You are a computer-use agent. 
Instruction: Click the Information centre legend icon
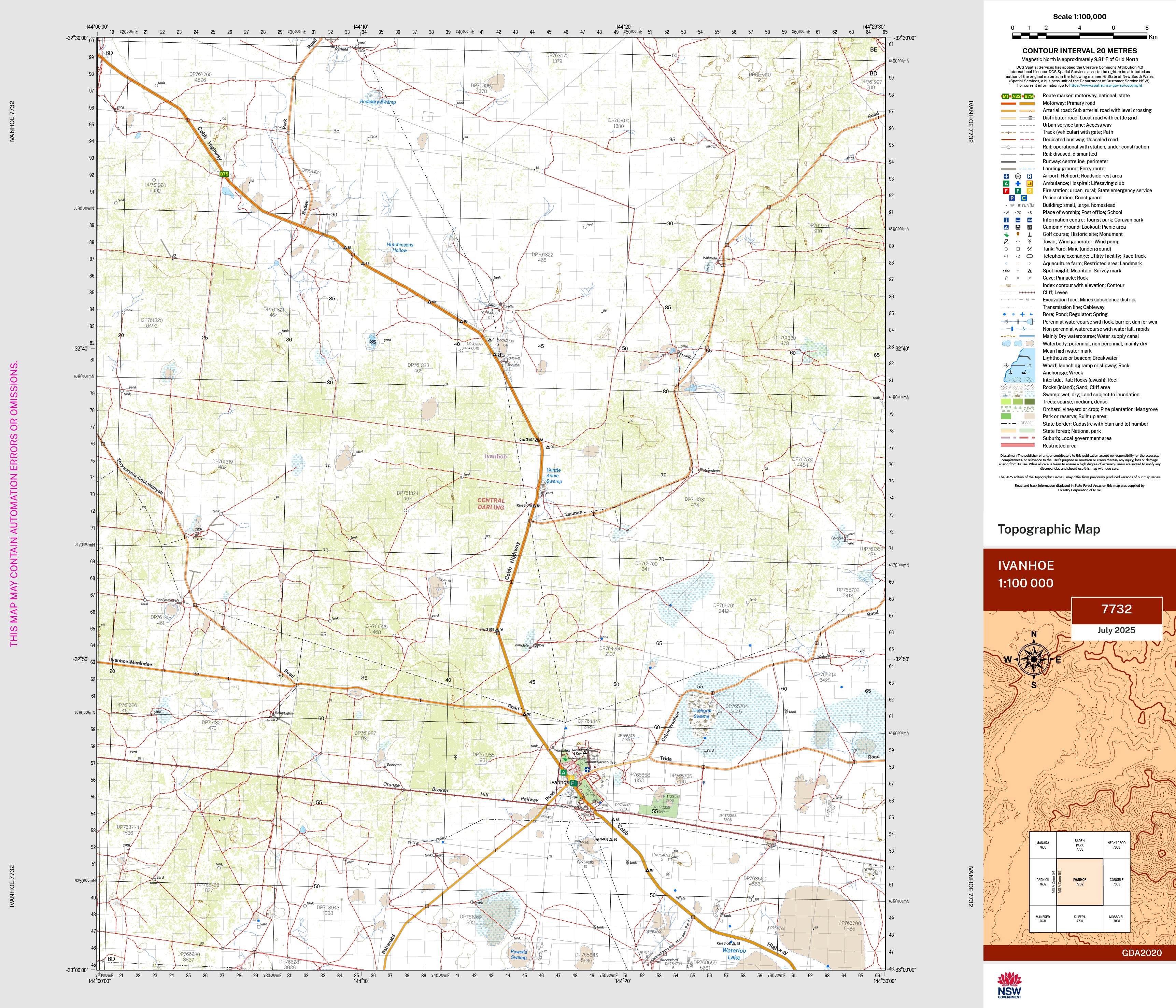[x=1006, y=220]
